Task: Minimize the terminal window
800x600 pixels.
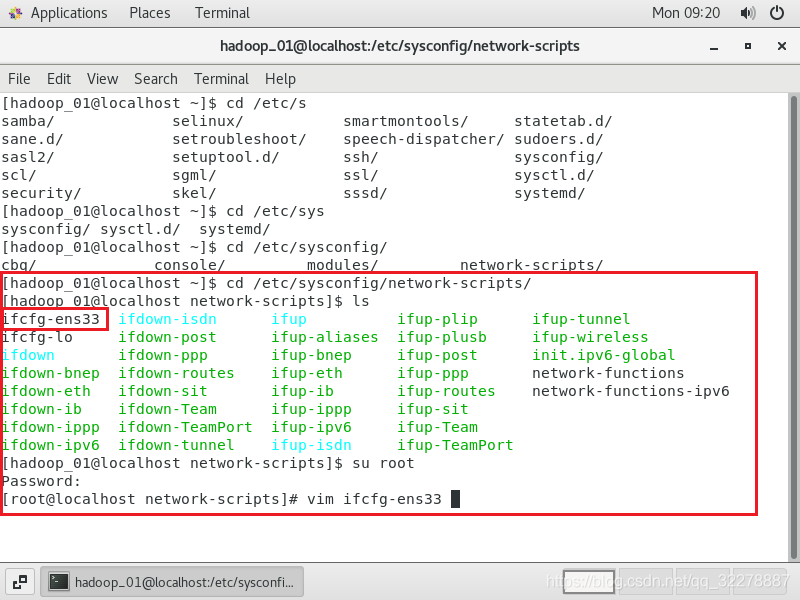Action: [x=714, y=47]
